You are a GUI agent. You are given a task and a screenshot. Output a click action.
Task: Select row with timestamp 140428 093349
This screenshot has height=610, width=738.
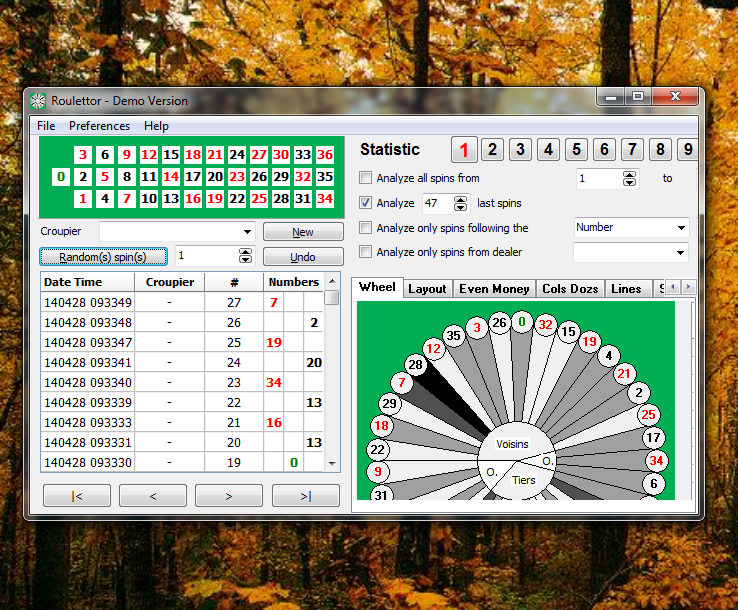tap(182, 302)
